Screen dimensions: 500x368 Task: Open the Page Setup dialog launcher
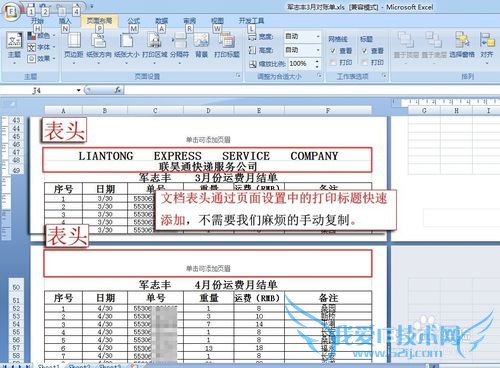click(x=238, y=76)
